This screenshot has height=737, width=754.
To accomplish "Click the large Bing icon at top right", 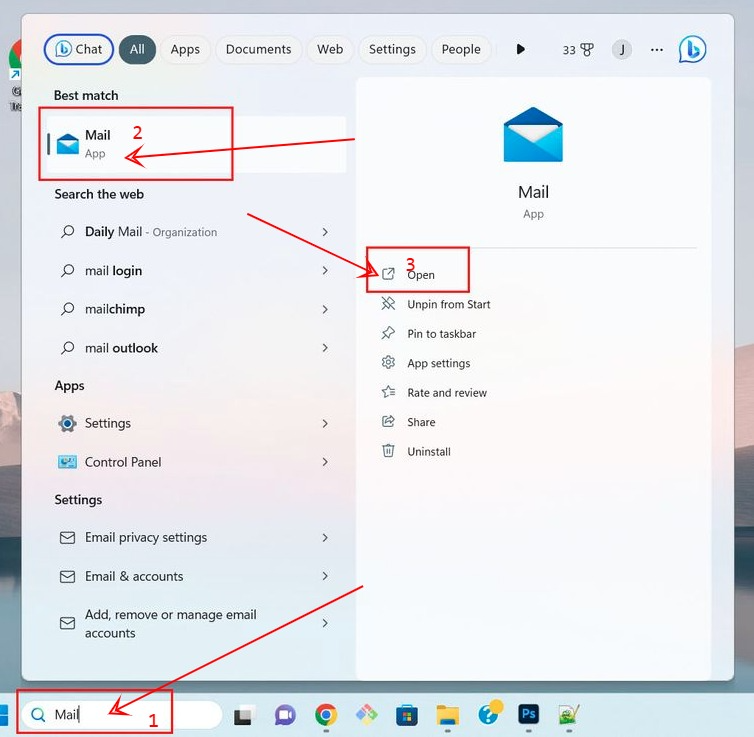I will point(692,49).
